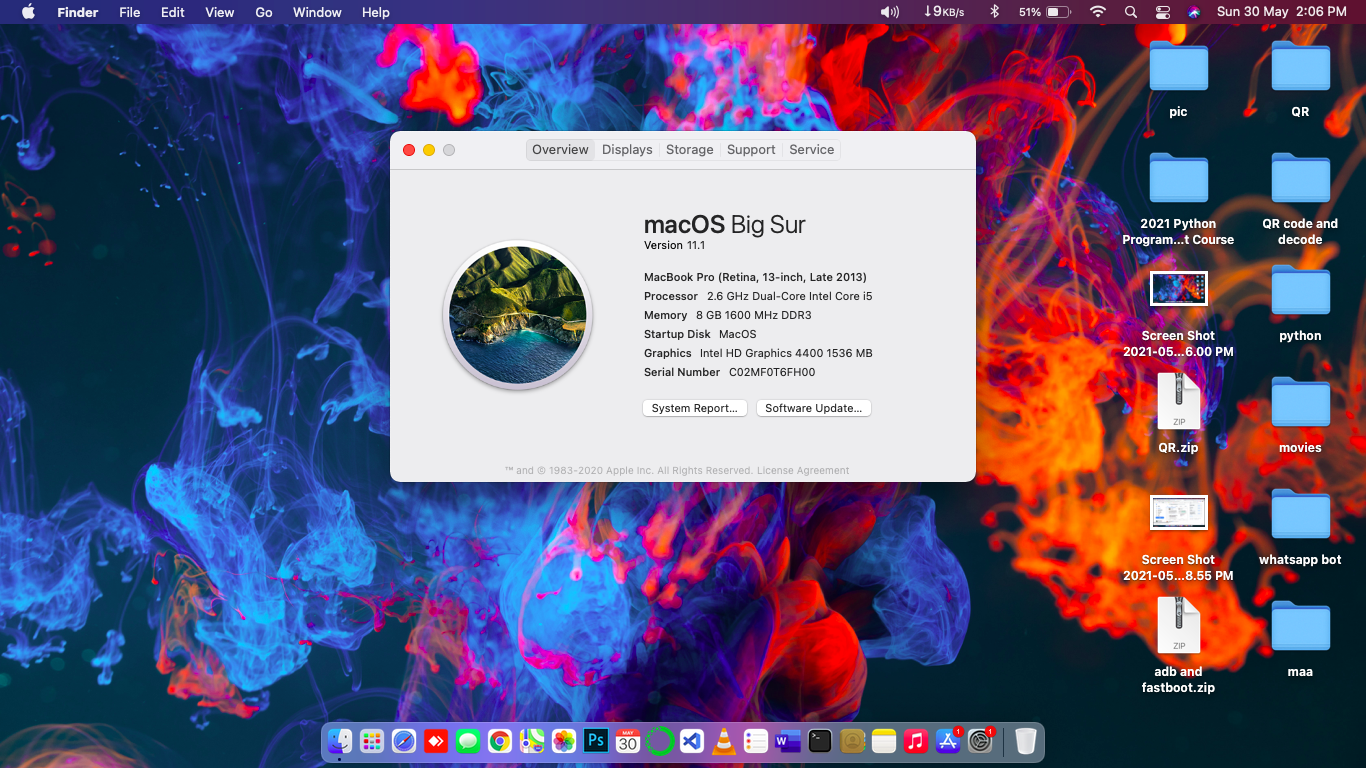
Task: Launch Google Chrome from the Dock
Action: [500, 741]
